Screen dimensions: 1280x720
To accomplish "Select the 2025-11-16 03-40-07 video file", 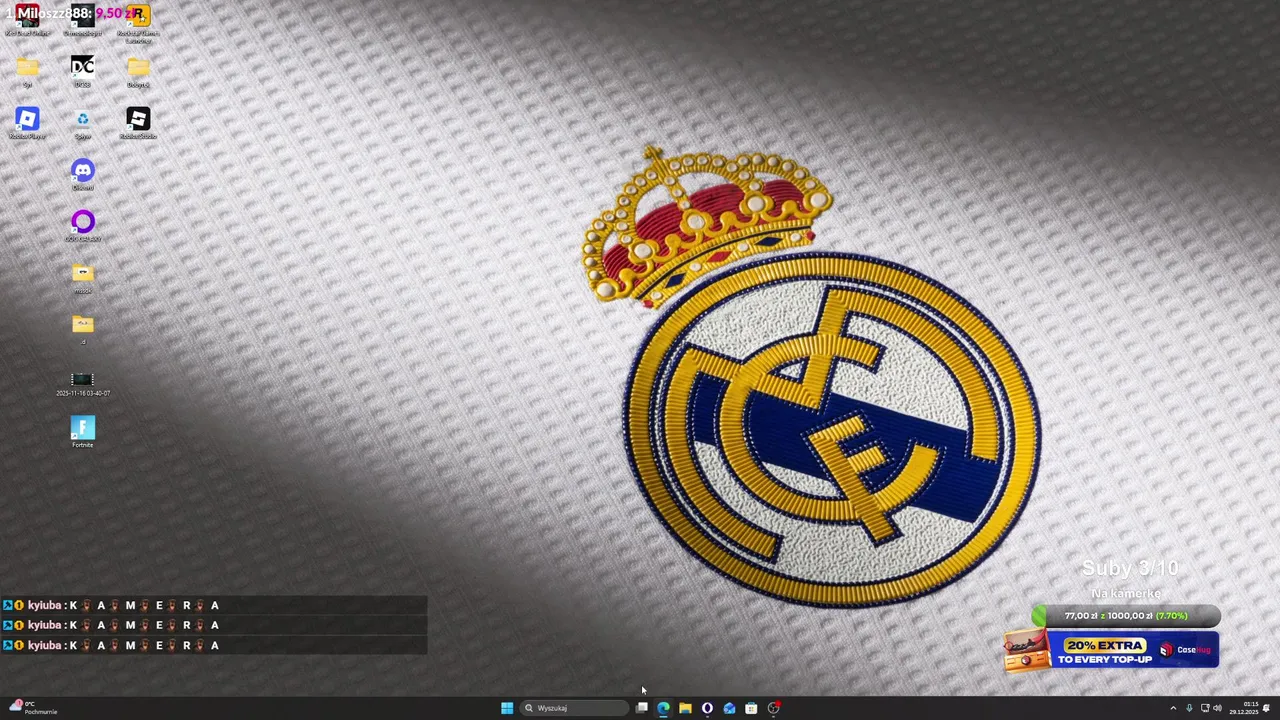I will [x=83, y=383].
